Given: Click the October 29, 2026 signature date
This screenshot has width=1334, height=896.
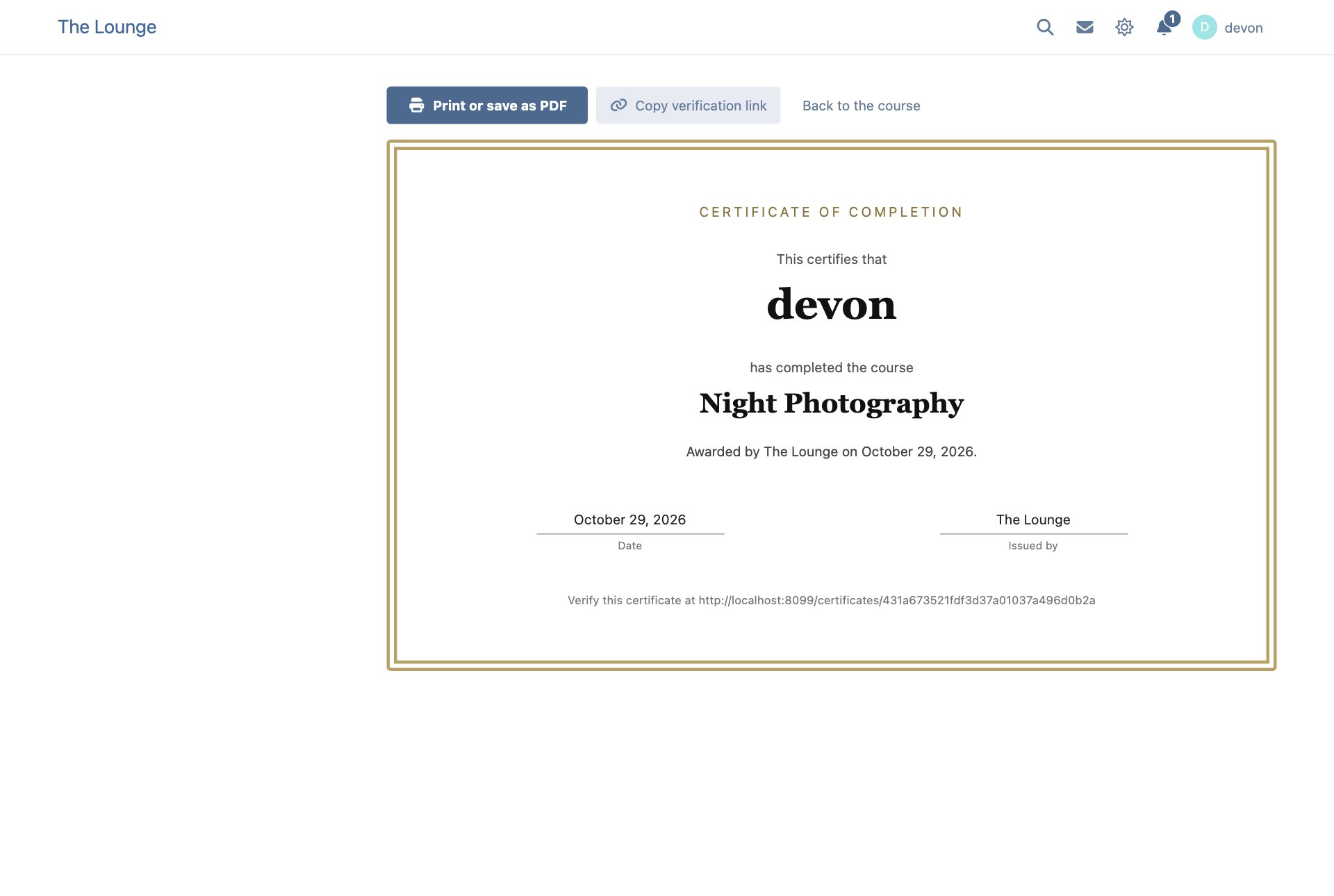Looking at the screenshot, I should click(629, 520).
